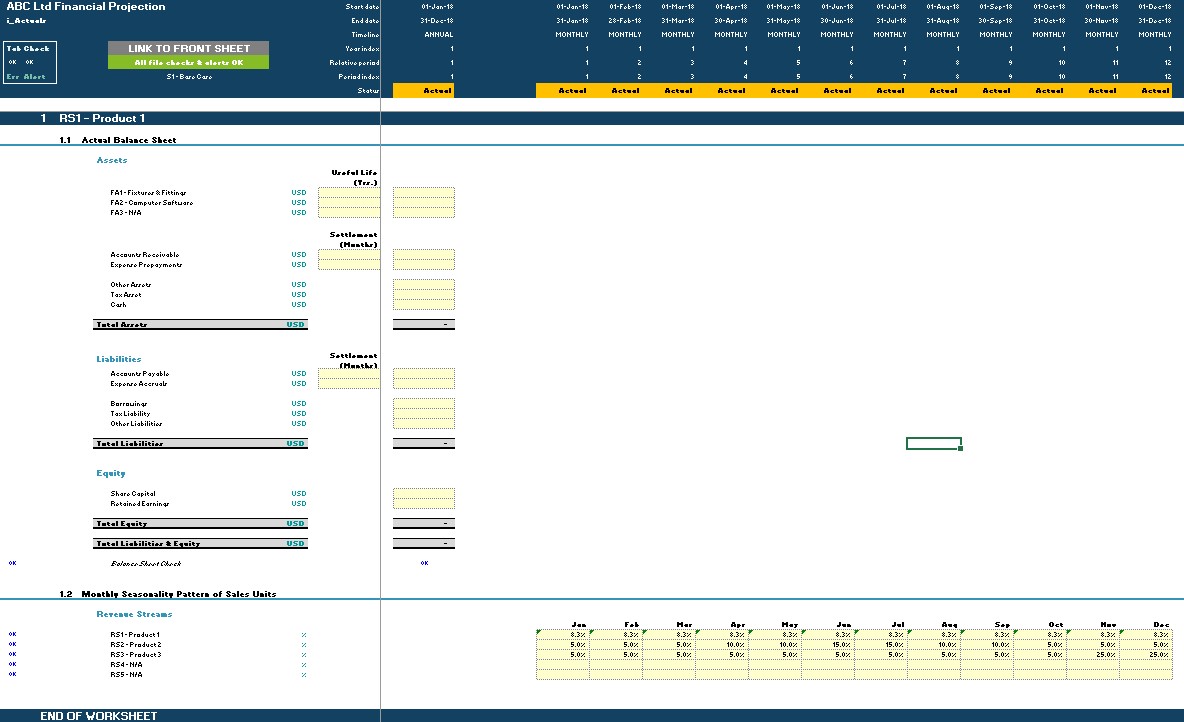Viewport: 1184px width, 722px height.
Task: Click the empty RS4 - N/A Jan seasonality cell
Action: (x=563, y=665)
